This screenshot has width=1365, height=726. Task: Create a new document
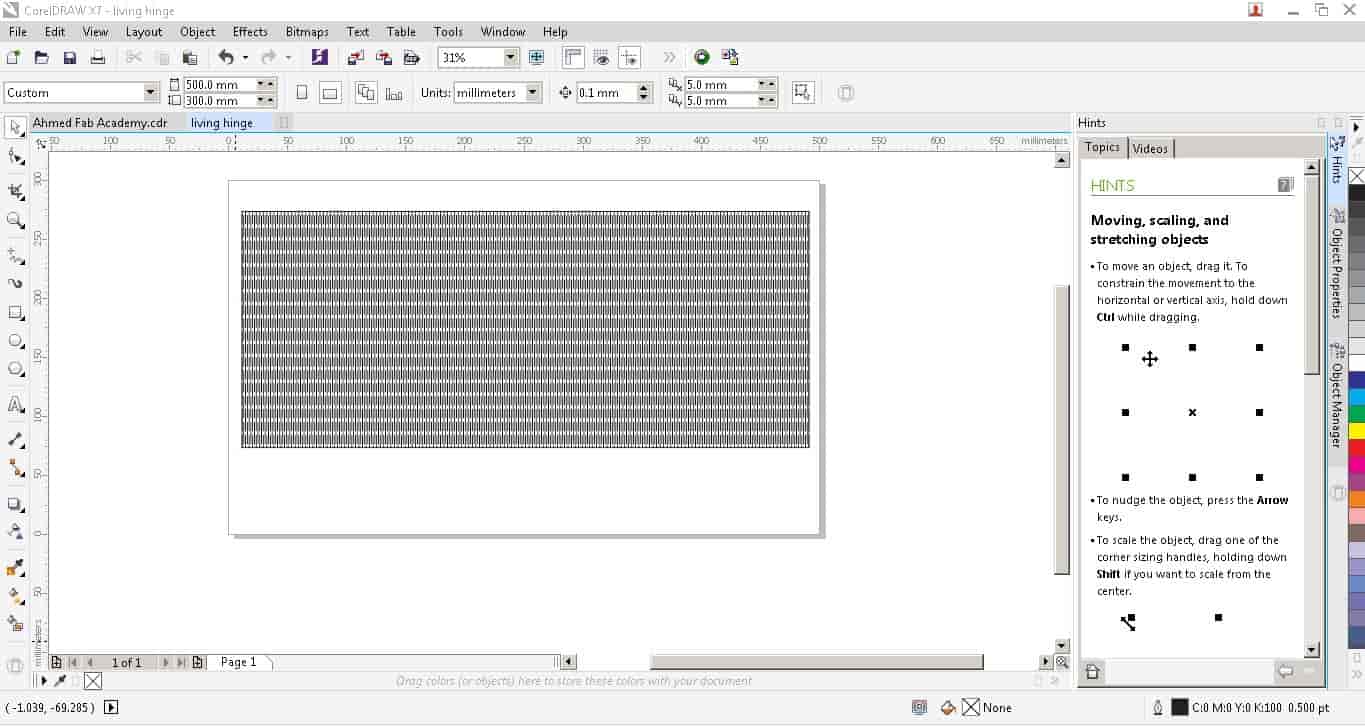14,58
